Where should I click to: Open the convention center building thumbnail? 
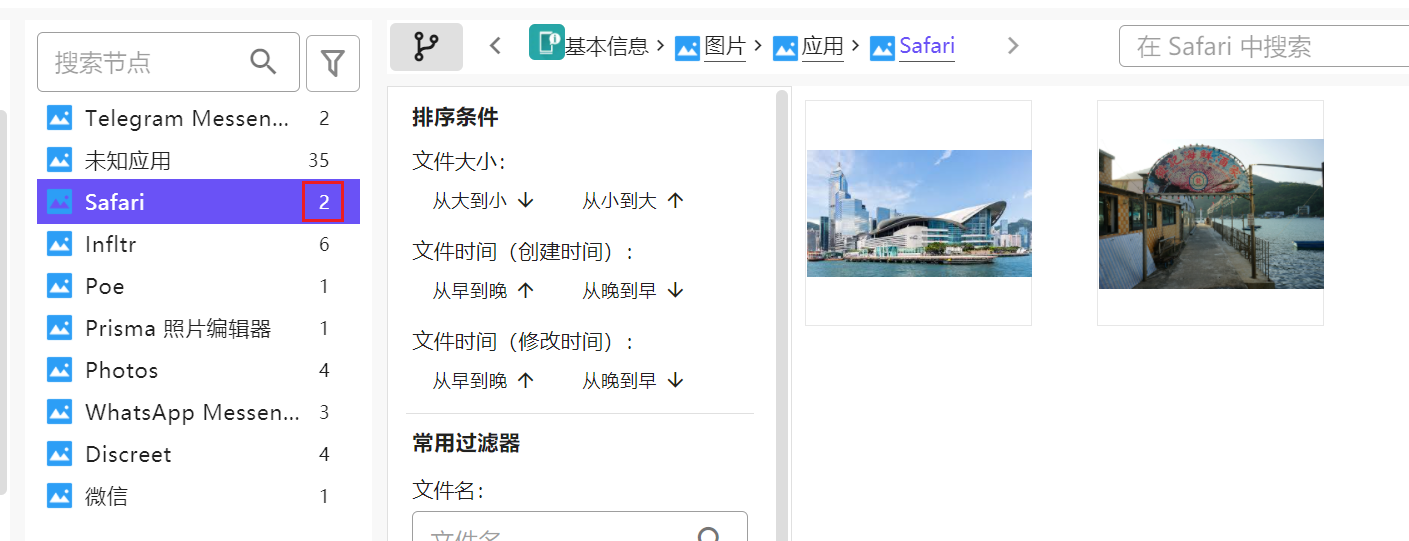(x=918, y=213)
